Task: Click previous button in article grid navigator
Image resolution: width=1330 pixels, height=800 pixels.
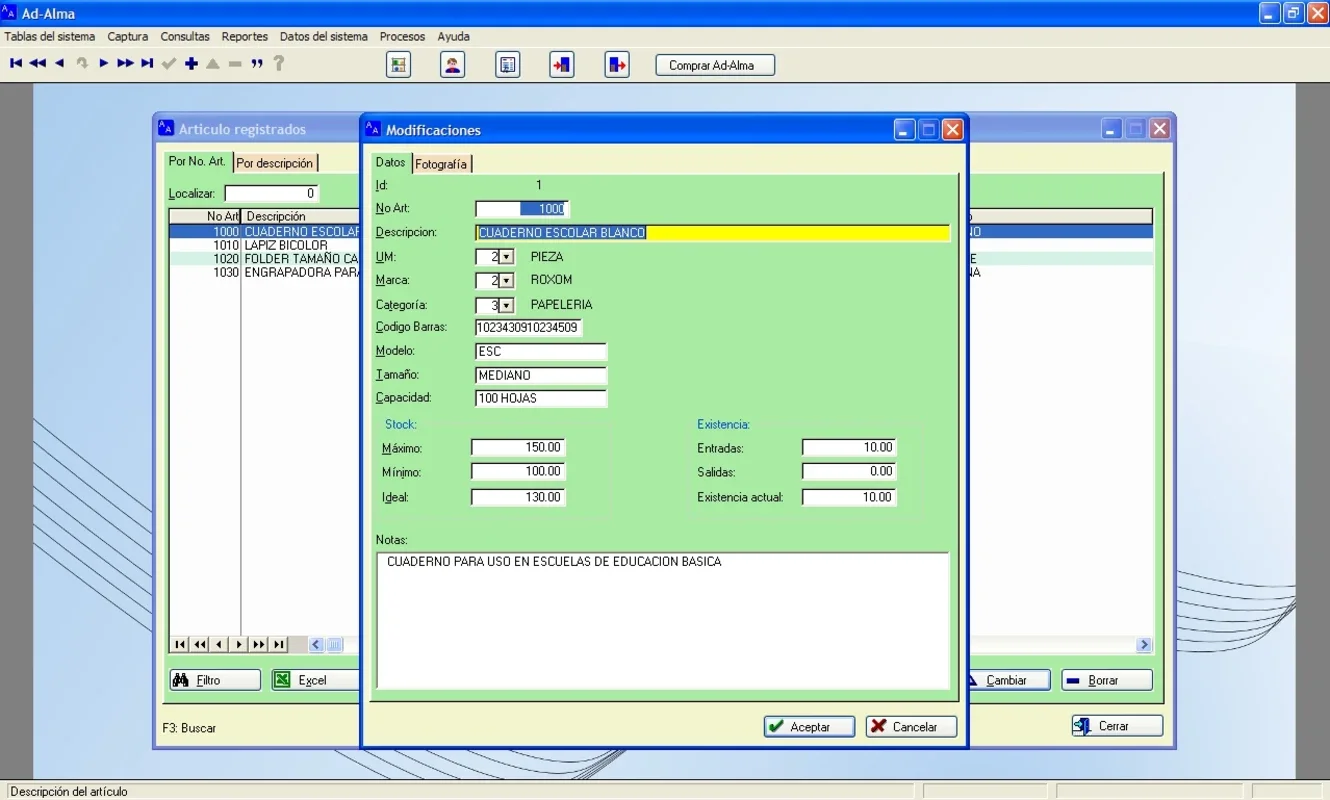Action: click(220, 645)
